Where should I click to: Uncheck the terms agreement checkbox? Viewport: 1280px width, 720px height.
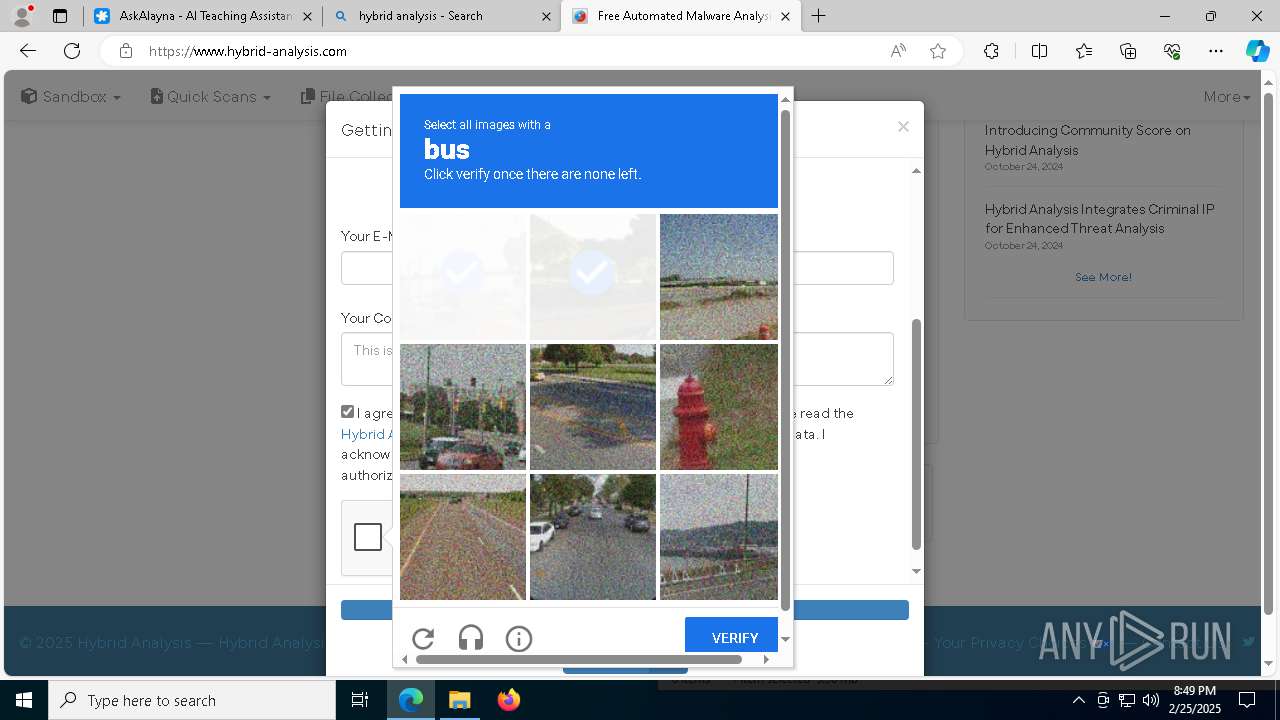[x=347, y=412]
